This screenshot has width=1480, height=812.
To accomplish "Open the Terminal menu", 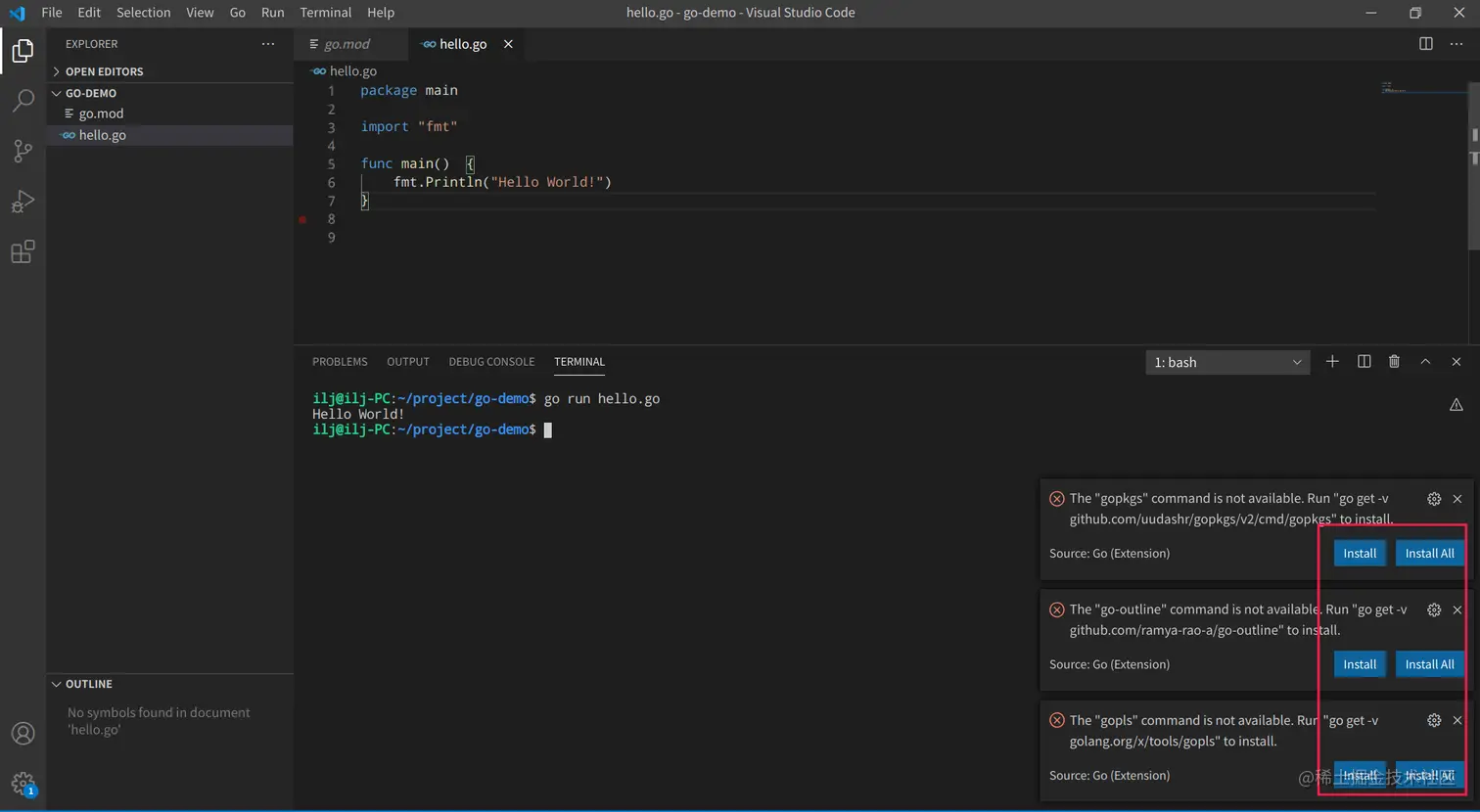I will [326, 13].
